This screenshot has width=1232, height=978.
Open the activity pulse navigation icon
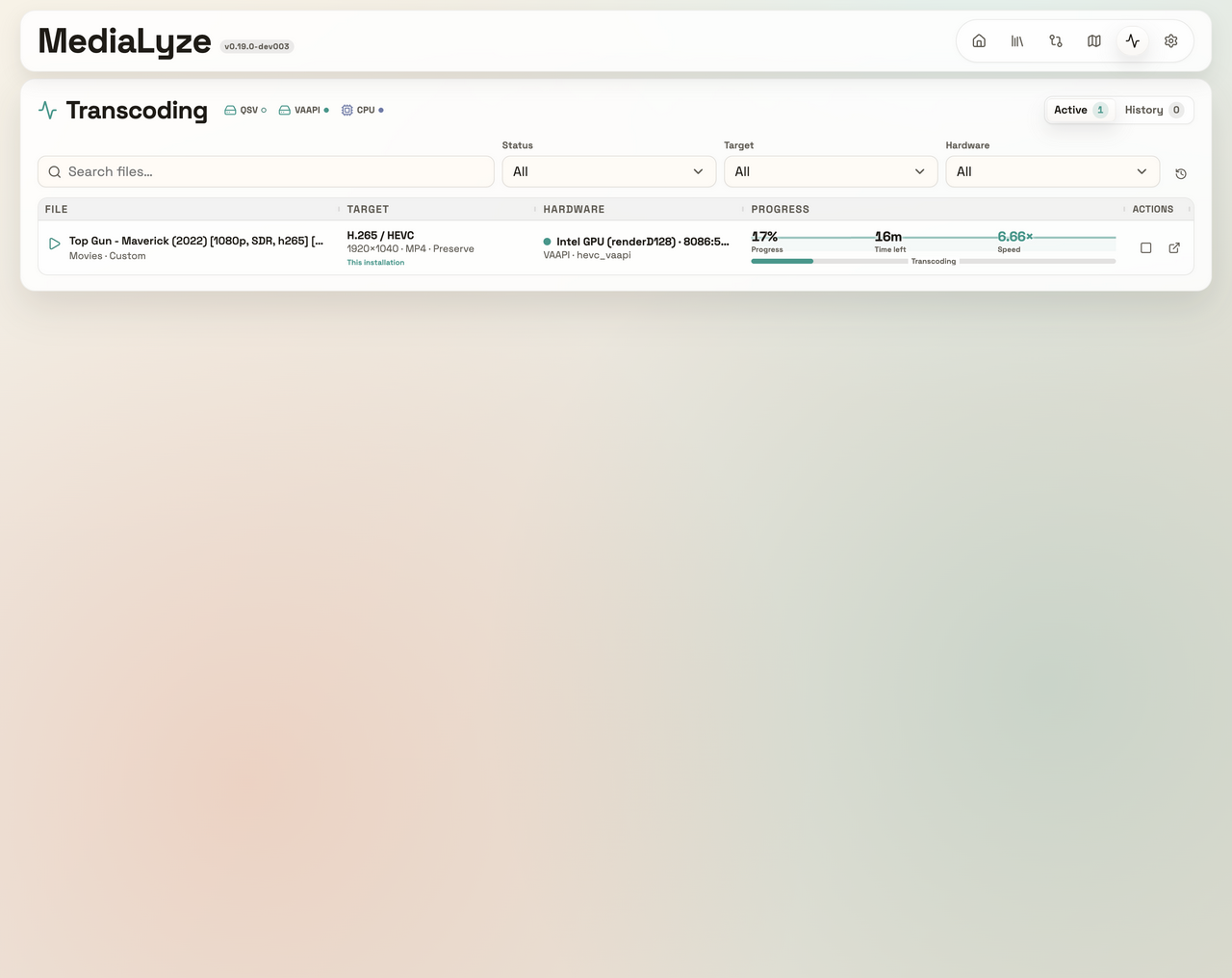(x=1133, y=41)
